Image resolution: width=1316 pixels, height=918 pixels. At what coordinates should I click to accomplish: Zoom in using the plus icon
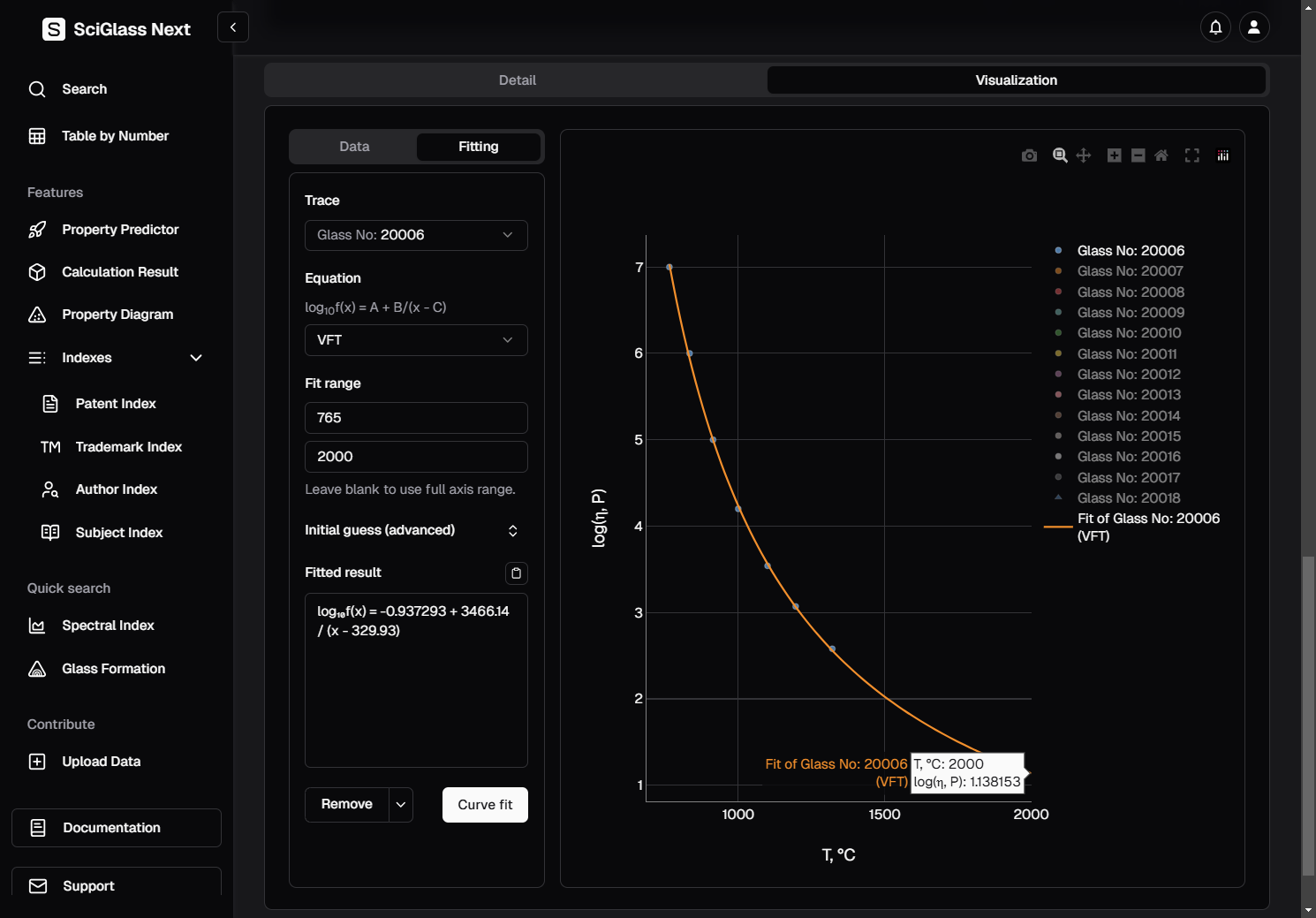[1114, 156]
